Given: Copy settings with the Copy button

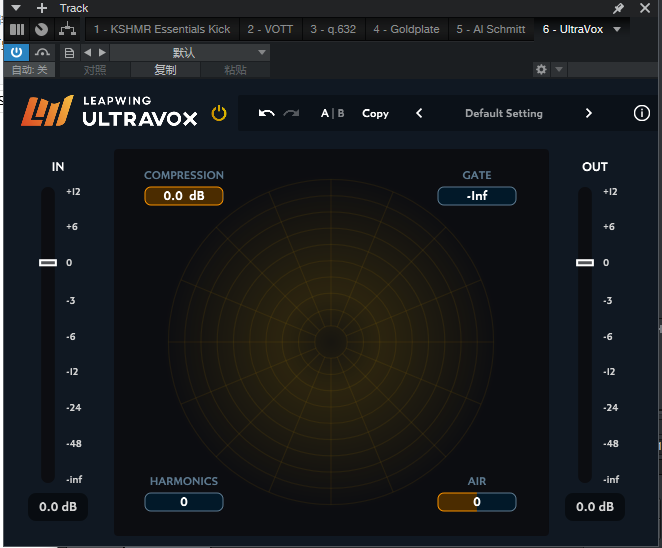Looking at the screenshot, I should click(x=375, y=114).
